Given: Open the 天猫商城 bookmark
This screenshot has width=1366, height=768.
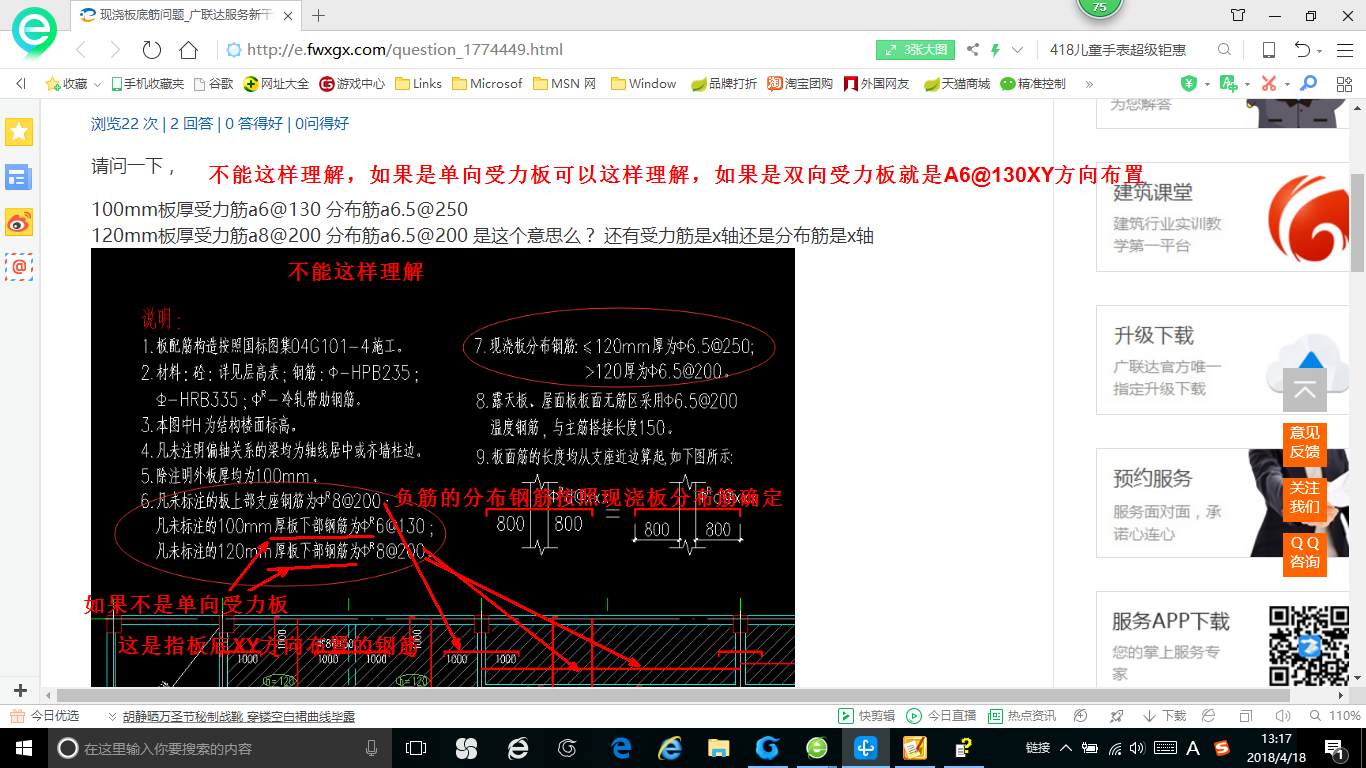Looking at the screenshot, I should click(x=956, y=84).
